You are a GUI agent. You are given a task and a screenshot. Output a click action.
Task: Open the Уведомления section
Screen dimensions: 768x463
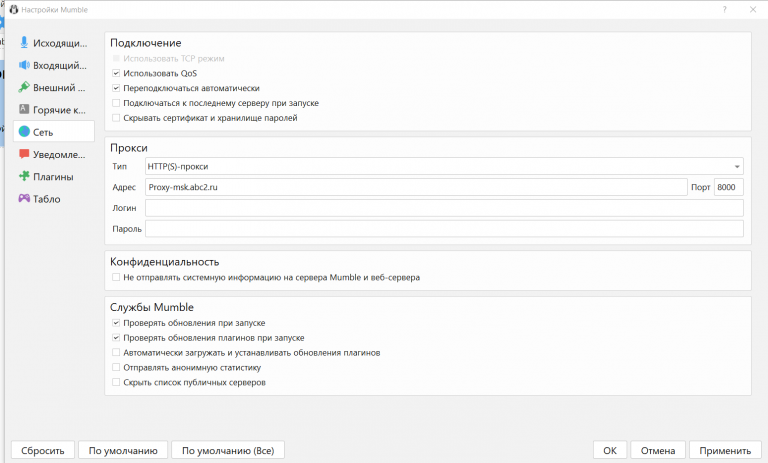(54, 154)
